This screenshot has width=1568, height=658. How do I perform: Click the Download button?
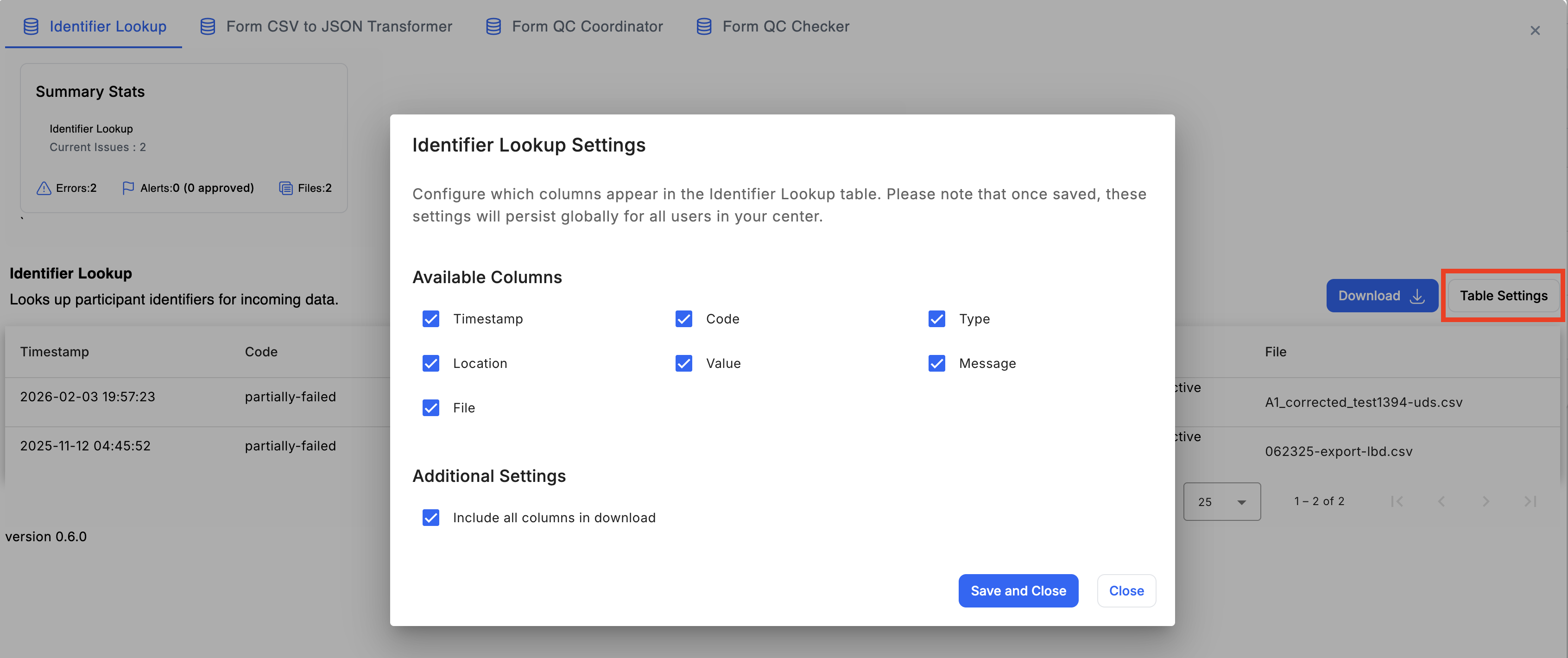coord(1382,296)
